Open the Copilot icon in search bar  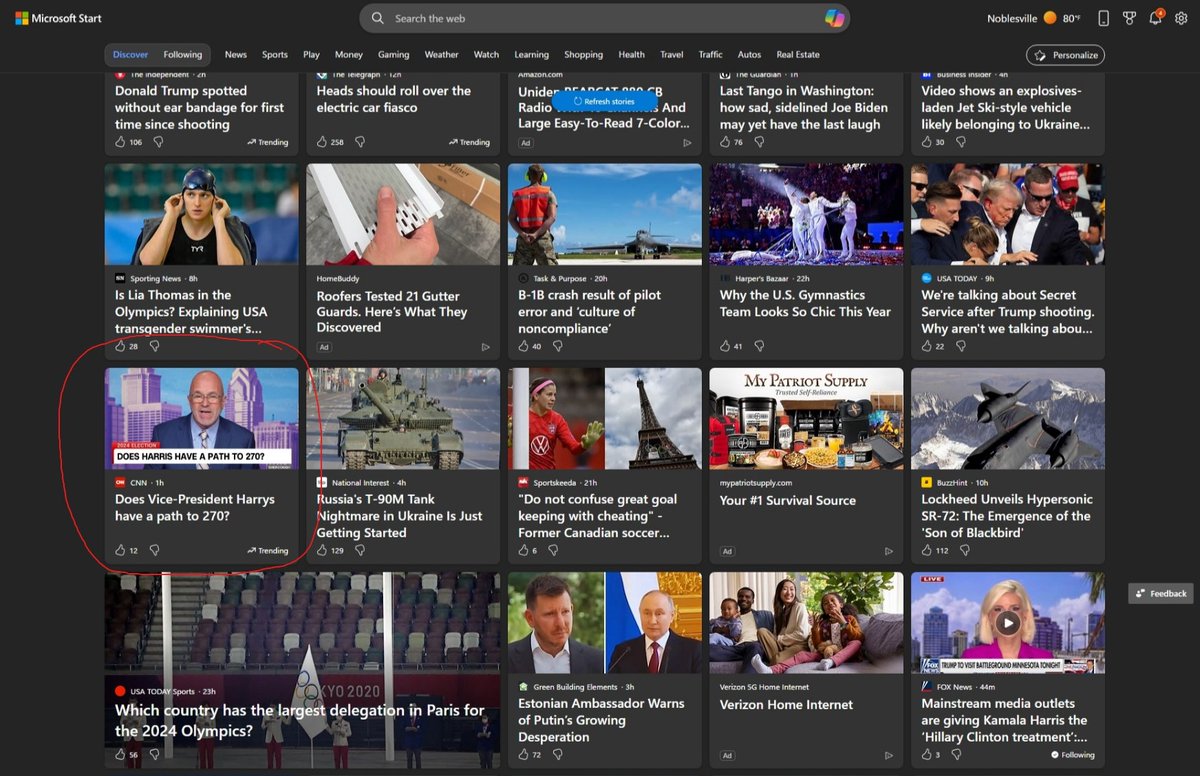(834, 18)
